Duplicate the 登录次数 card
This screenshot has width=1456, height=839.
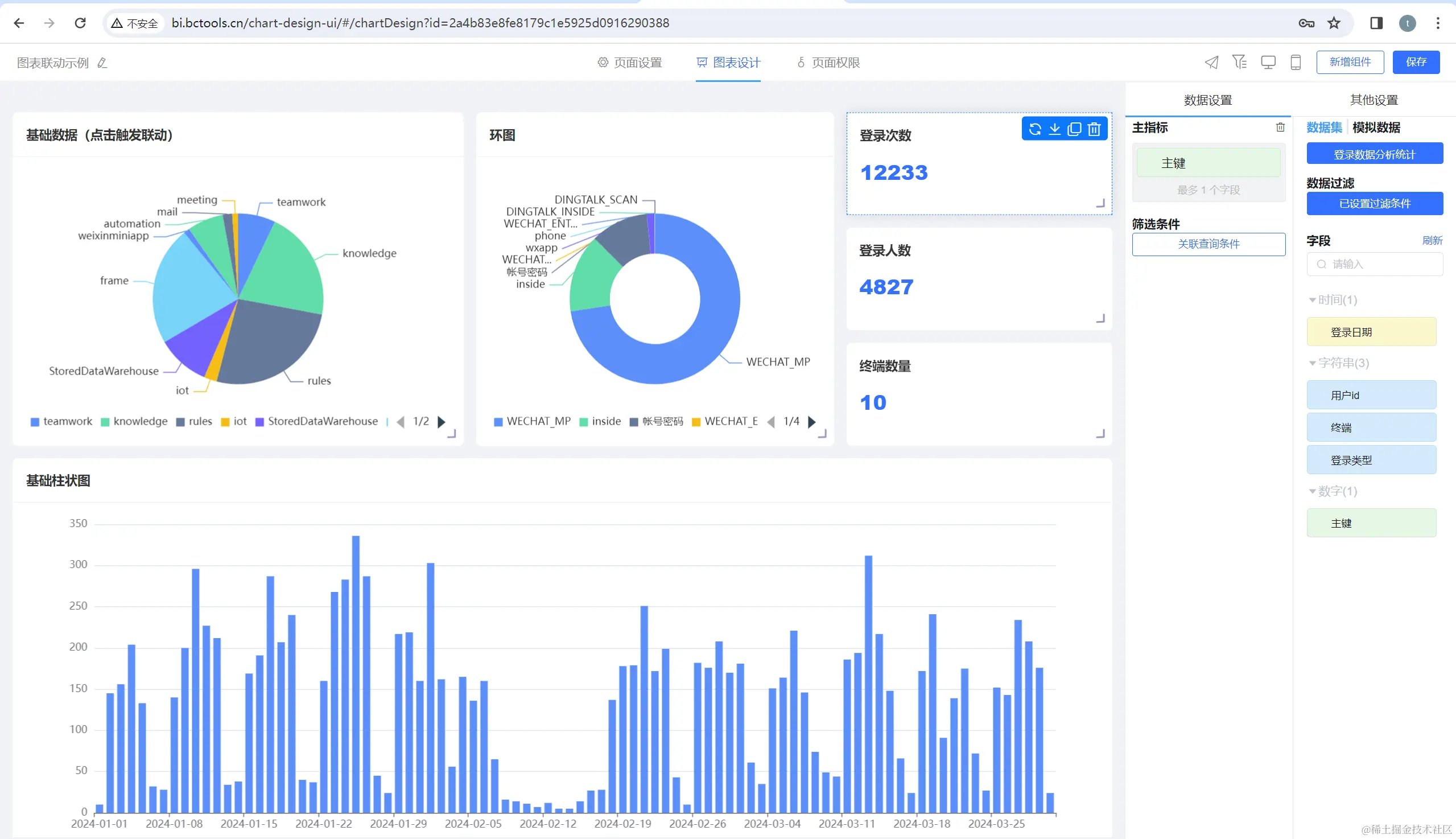pos(1074,129)
